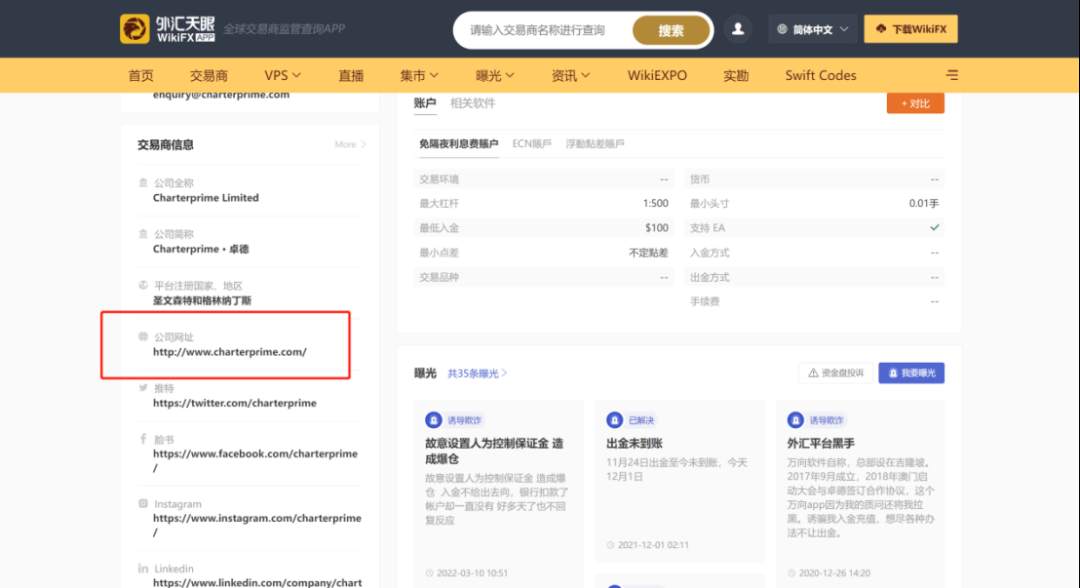Image resolution: width=1080 pixels, height=588 pixels.
Task: Click the orange +对比 button
Action: 915,103
